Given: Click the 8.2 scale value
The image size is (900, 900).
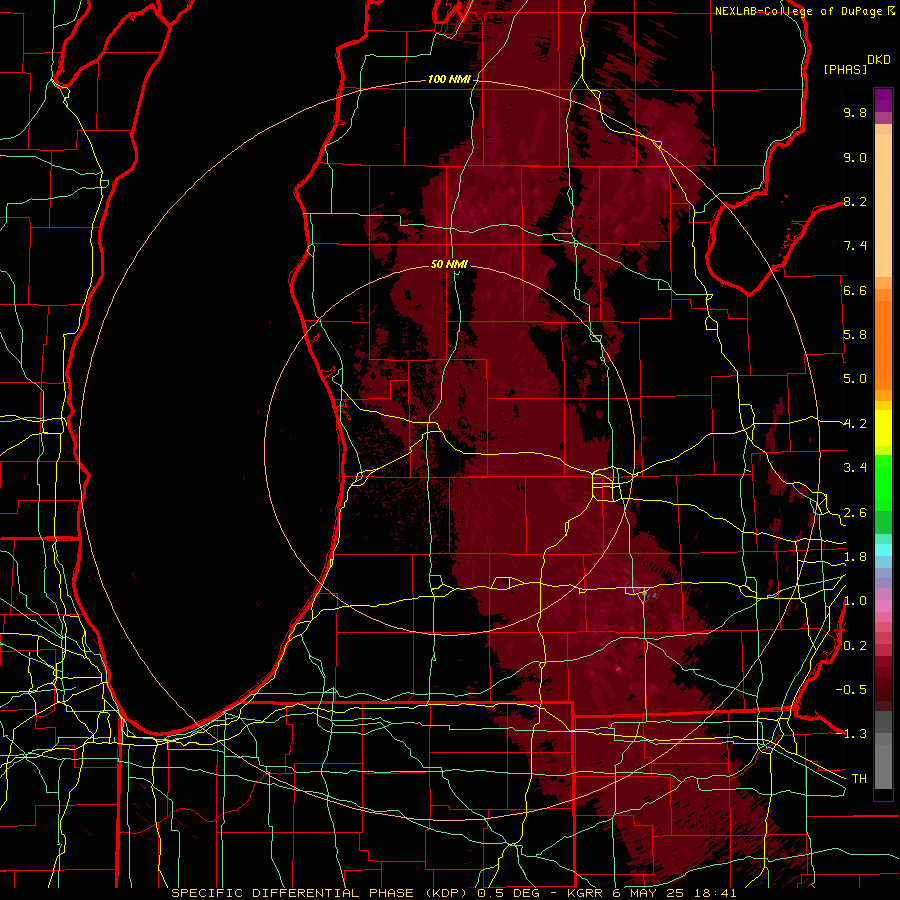Looking at the screenshot, I should [x=855, y=201].
